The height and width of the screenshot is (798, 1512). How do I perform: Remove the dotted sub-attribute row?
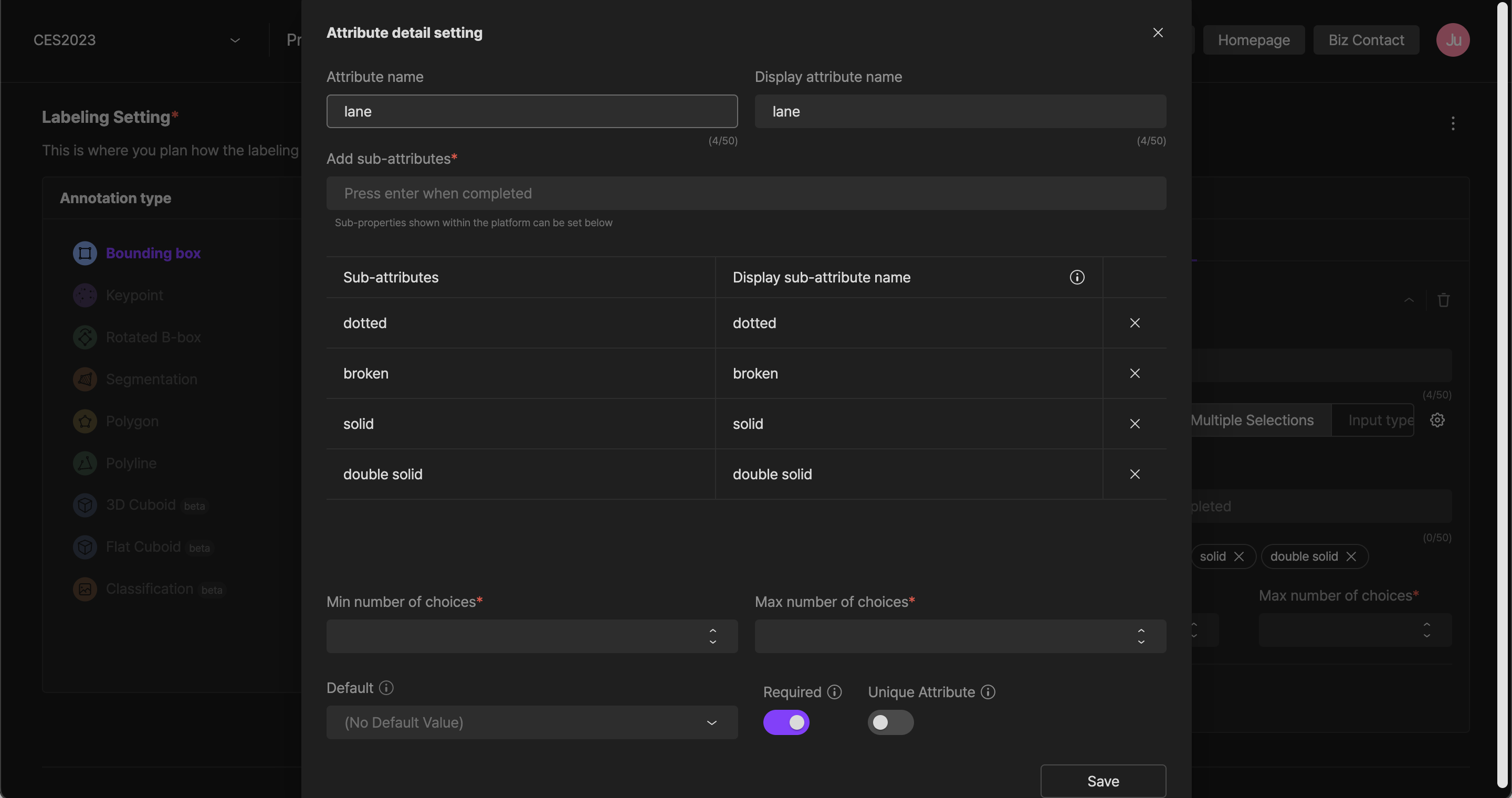click(x=1135, y=323)
